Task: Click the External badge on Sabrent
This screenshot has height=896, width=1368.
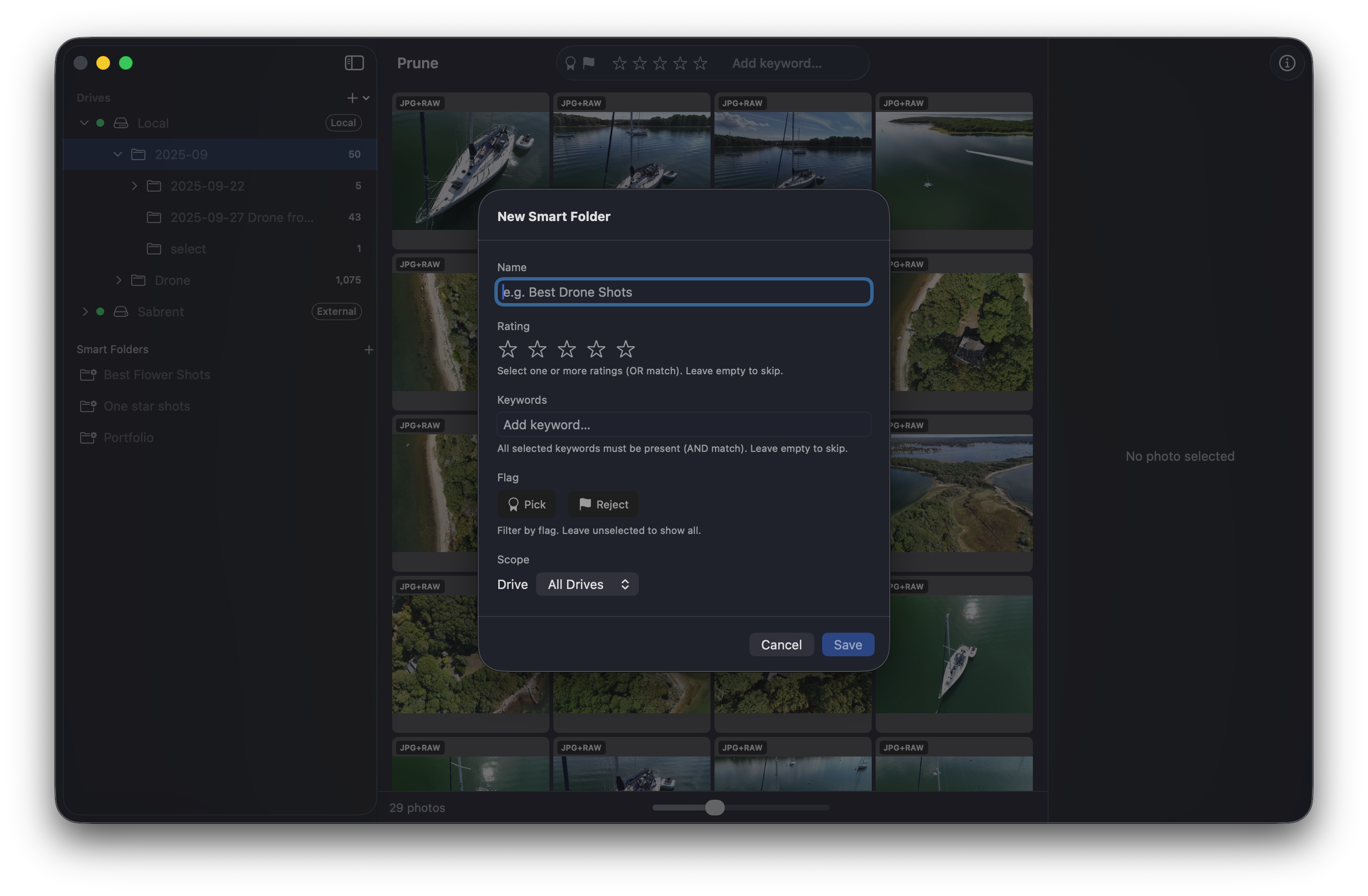Action: 336,311
